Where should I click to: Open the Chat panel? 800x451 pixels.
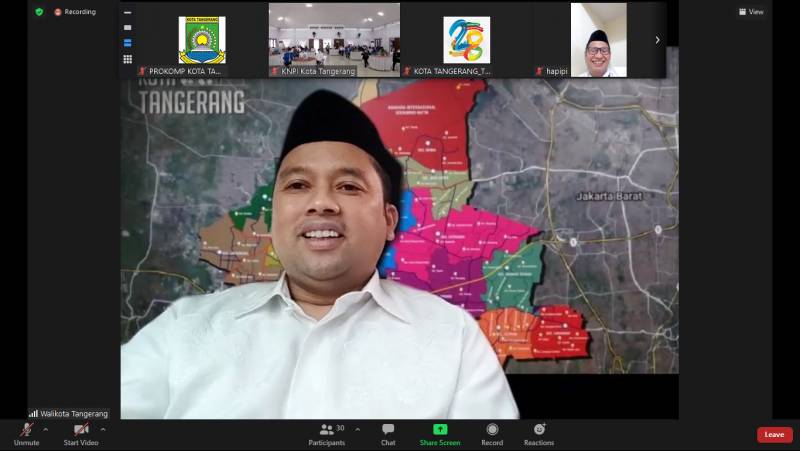pyautogui.click(x=388, y=431)
